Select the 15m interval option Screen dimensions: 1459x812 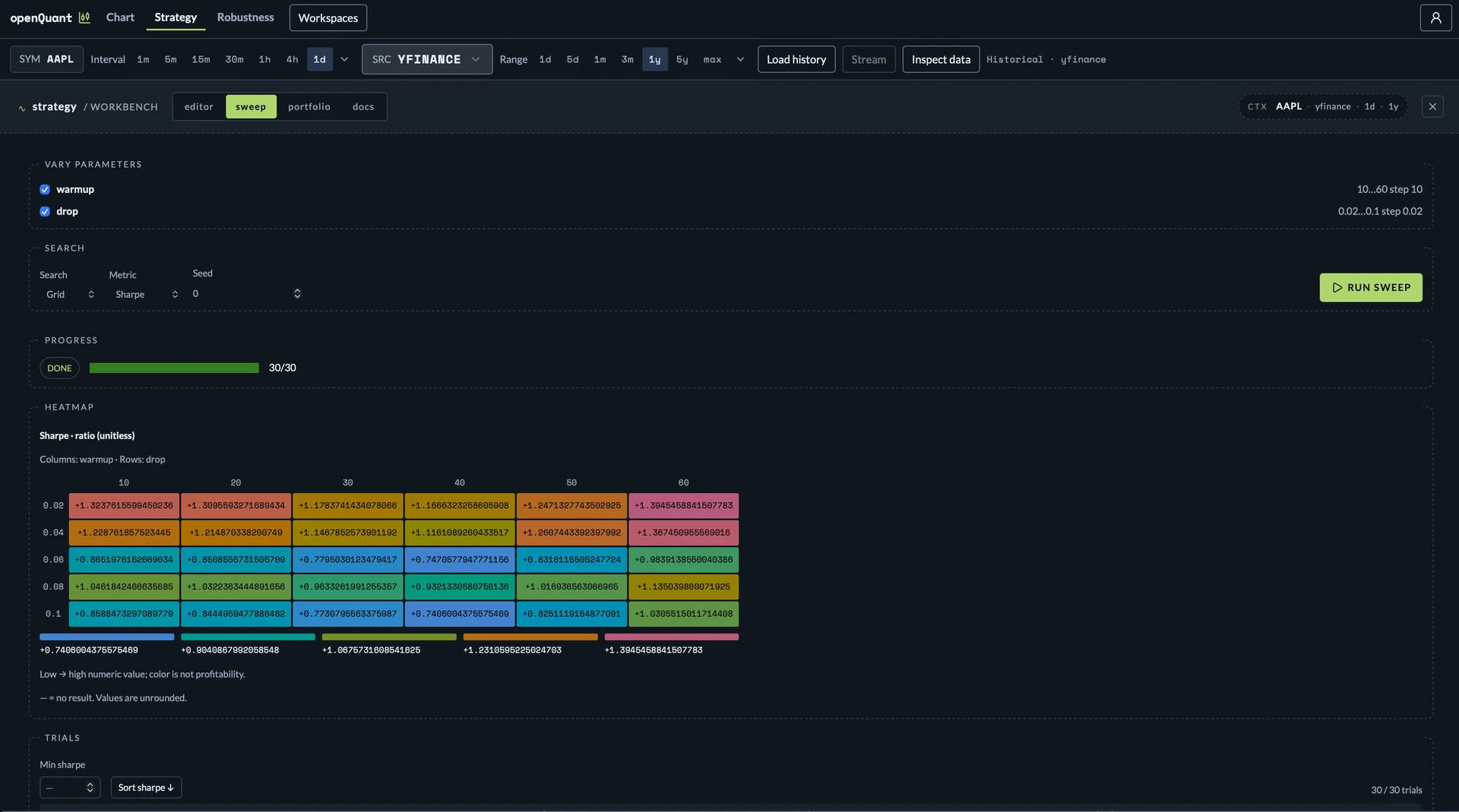tap(201, 59)
